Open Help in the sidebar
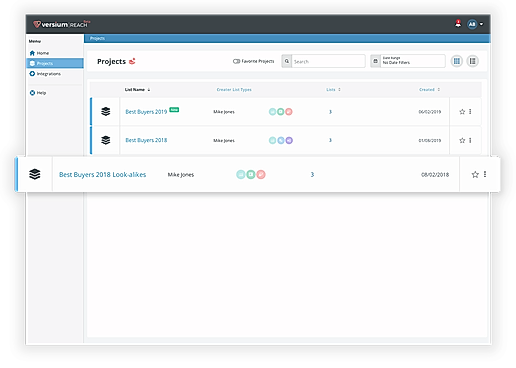This screenshot has width=516, height=368. 38,93
